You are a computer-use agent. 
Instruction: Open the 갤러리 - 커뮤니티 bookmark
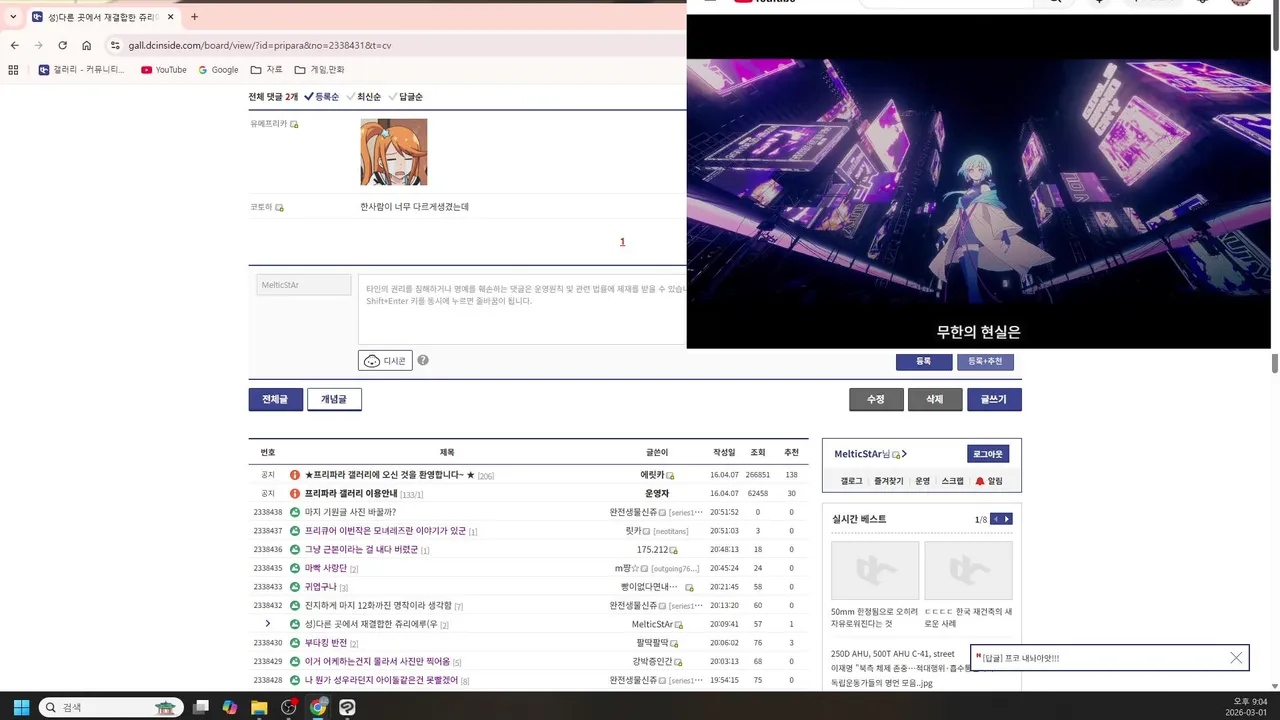tap(82, 70)
